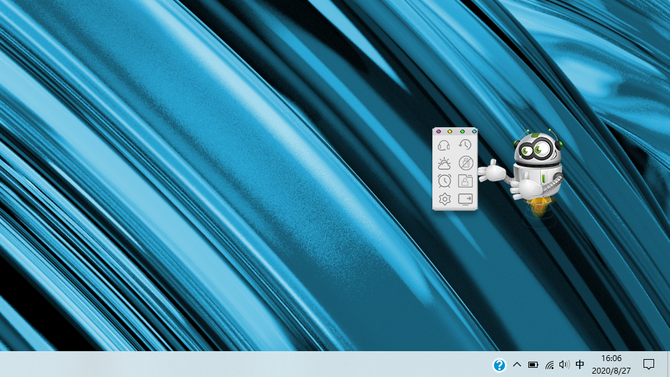This screenshot has width=670, height=377.
Task: Select the cyan diamond dot
Action: pyautogui.click(x=473, y=131)
